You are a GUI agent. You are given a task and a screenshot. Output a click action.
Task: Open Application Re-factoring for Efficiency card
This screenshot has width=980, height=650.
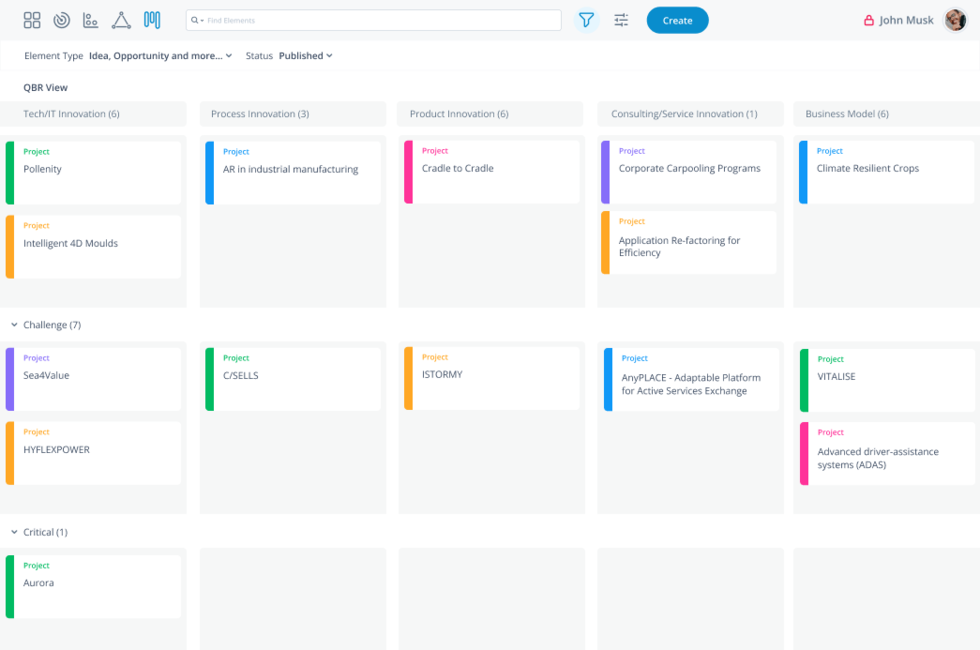click(689, 242)
